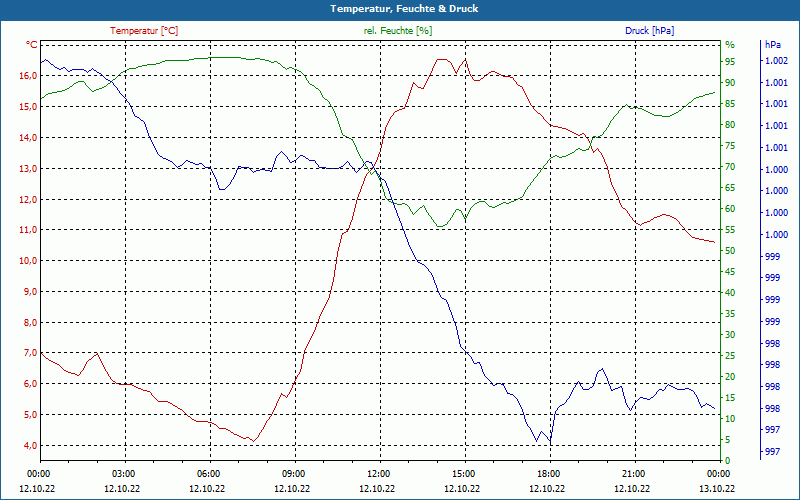
Task: Click the '06:00' time axis label
Action: (210, 473)
